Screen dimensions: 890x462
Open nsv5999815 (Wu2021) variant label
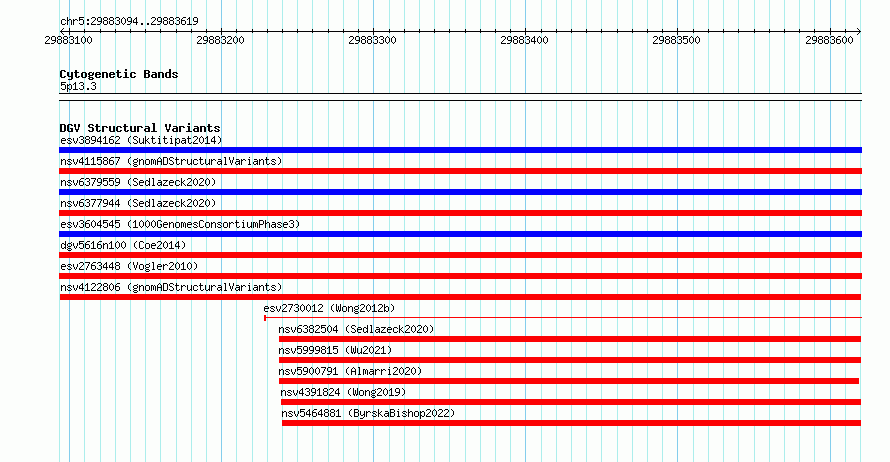[335, 350]
